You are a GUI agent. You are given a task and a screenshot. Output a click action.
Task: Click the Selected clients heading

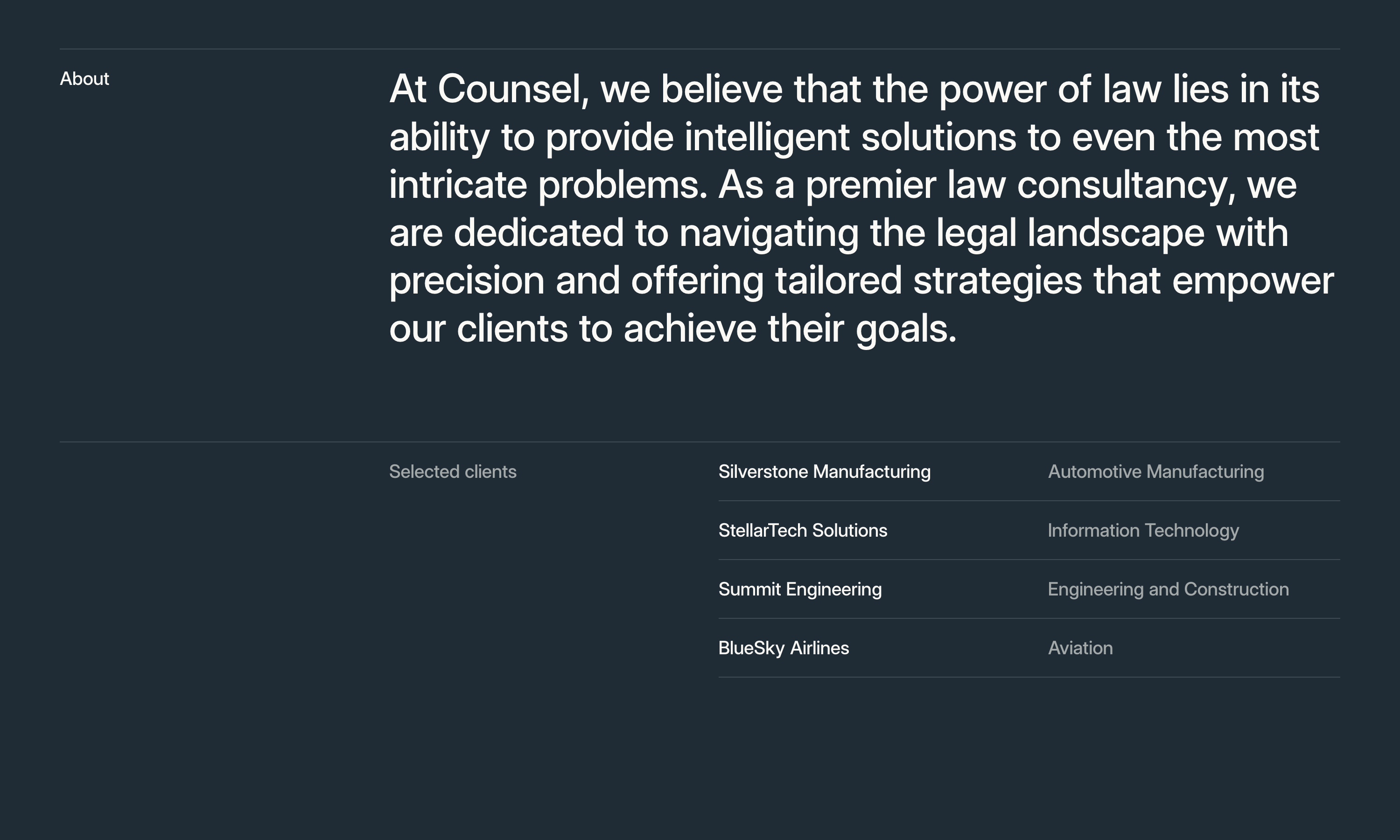point(453,471)
